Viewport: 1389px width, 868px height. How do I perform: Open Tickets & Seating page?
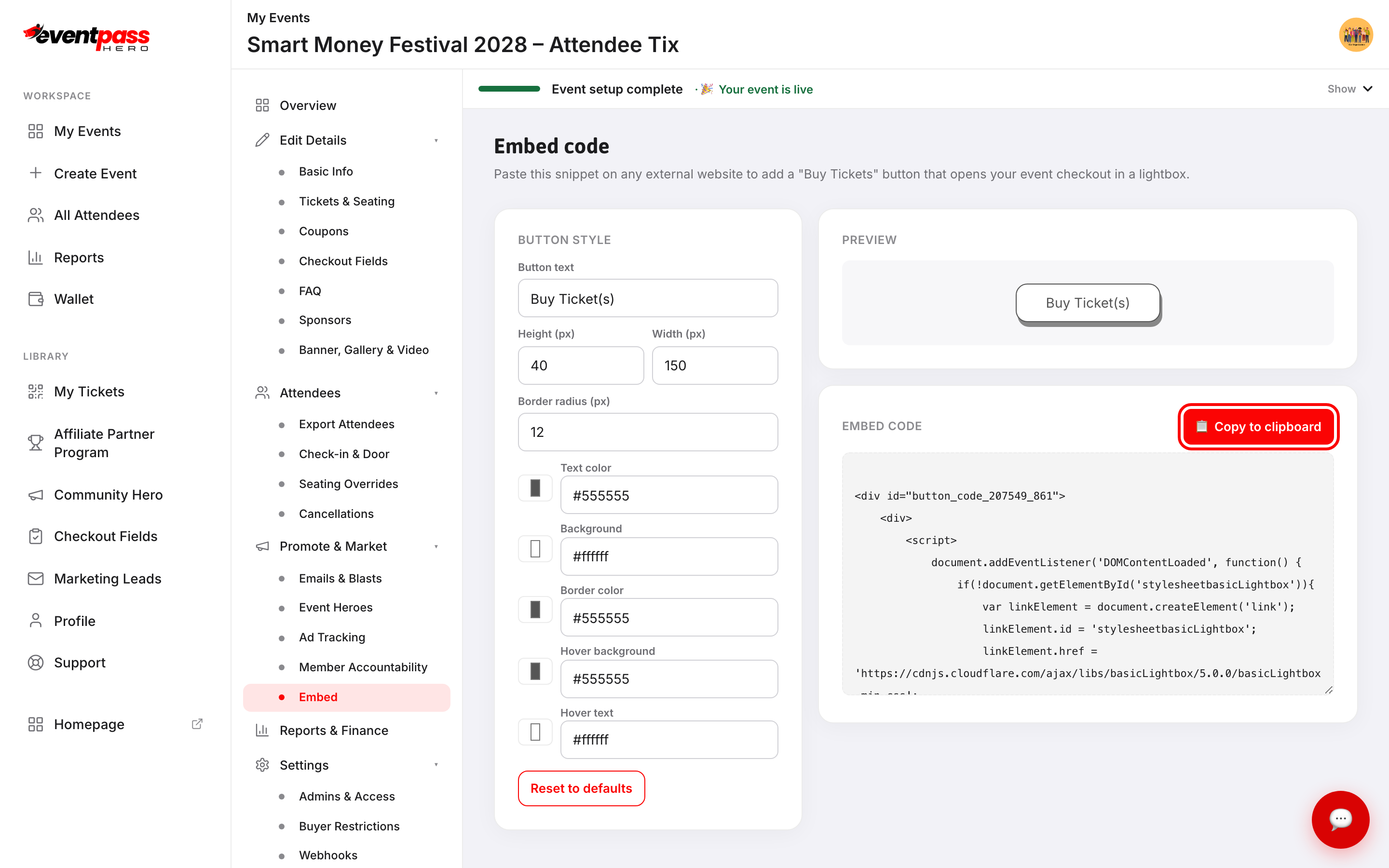coord(347,202)
